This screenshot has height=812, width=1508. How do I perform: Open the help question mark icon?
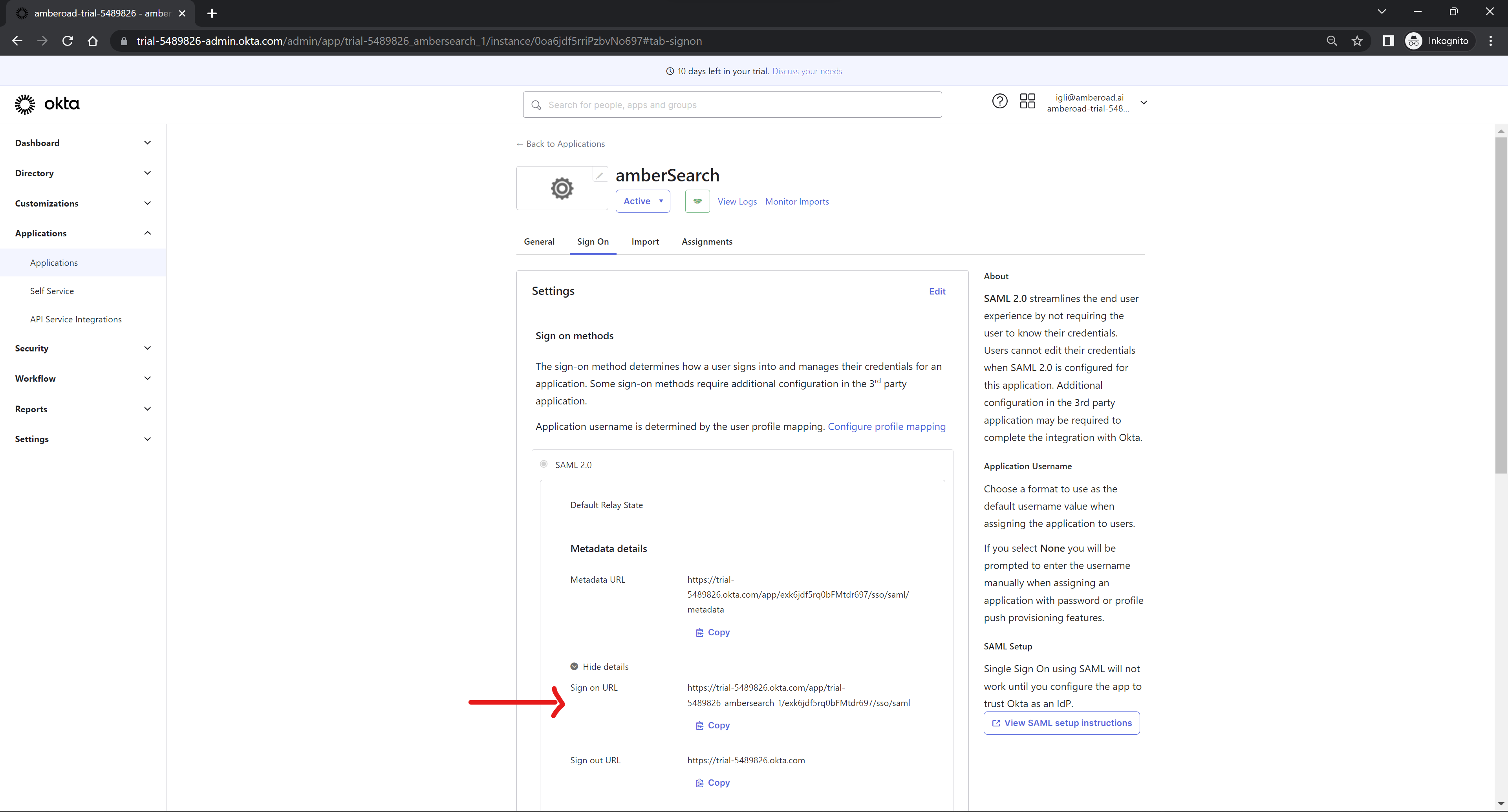999,101
